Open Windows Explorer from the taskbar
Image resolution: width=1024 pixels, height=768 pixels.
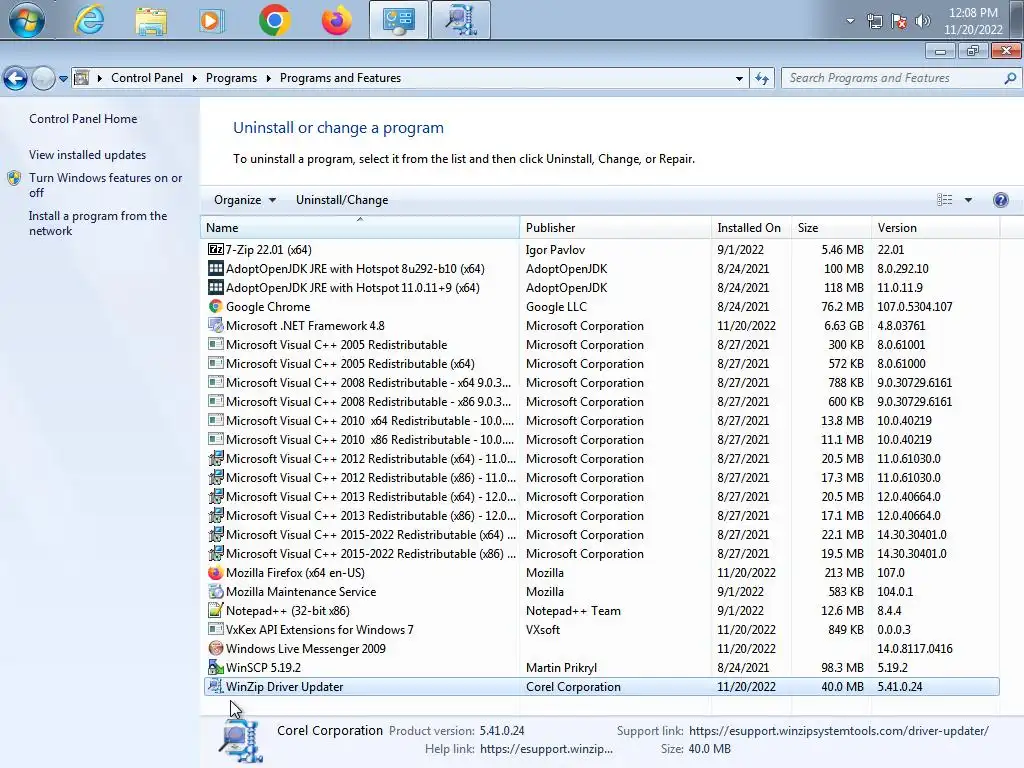click(x=151, y=20)
